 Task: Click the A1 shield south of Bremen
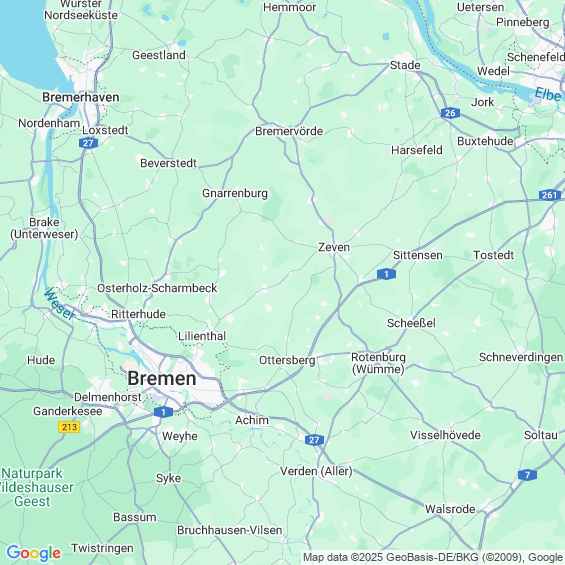pos(163,412)
